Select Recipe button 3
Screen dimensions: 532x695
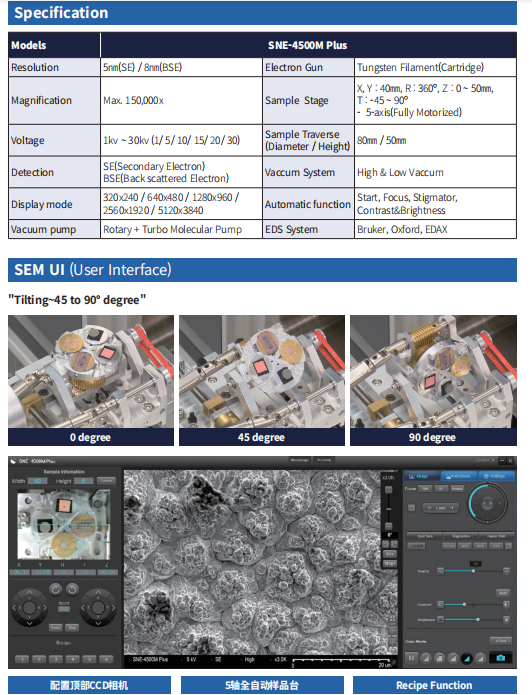(x=56, y=659)
